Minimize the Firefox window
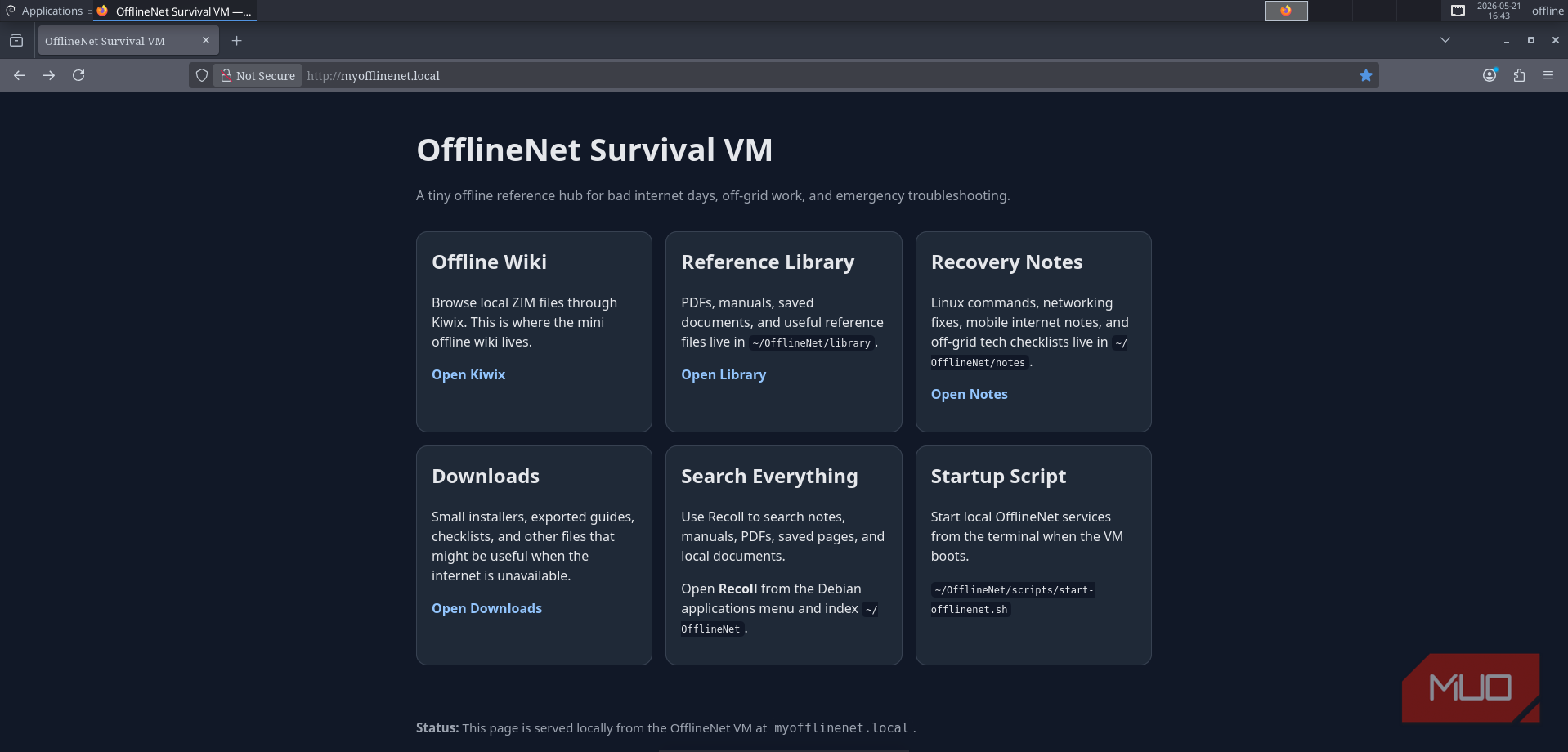 (x=1506, y=40)
